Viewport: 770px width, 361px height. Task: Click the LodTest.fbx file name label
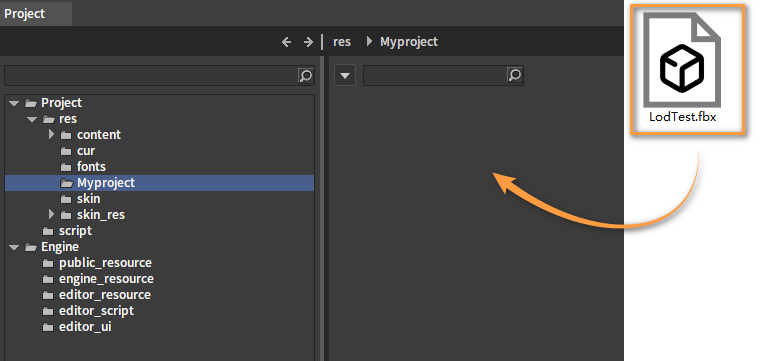click(x=683, y=117)
